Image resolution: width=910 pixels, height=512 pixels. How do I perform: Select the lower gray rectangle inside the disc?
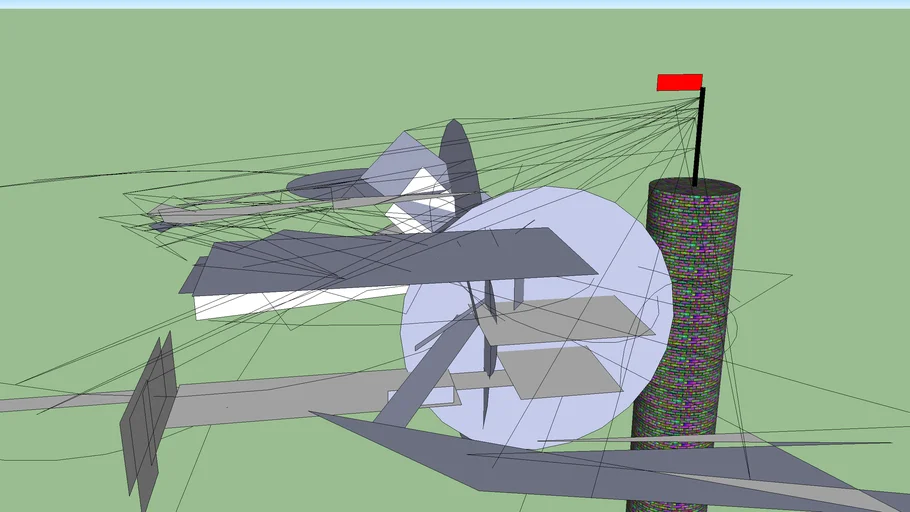pos(560,373)
